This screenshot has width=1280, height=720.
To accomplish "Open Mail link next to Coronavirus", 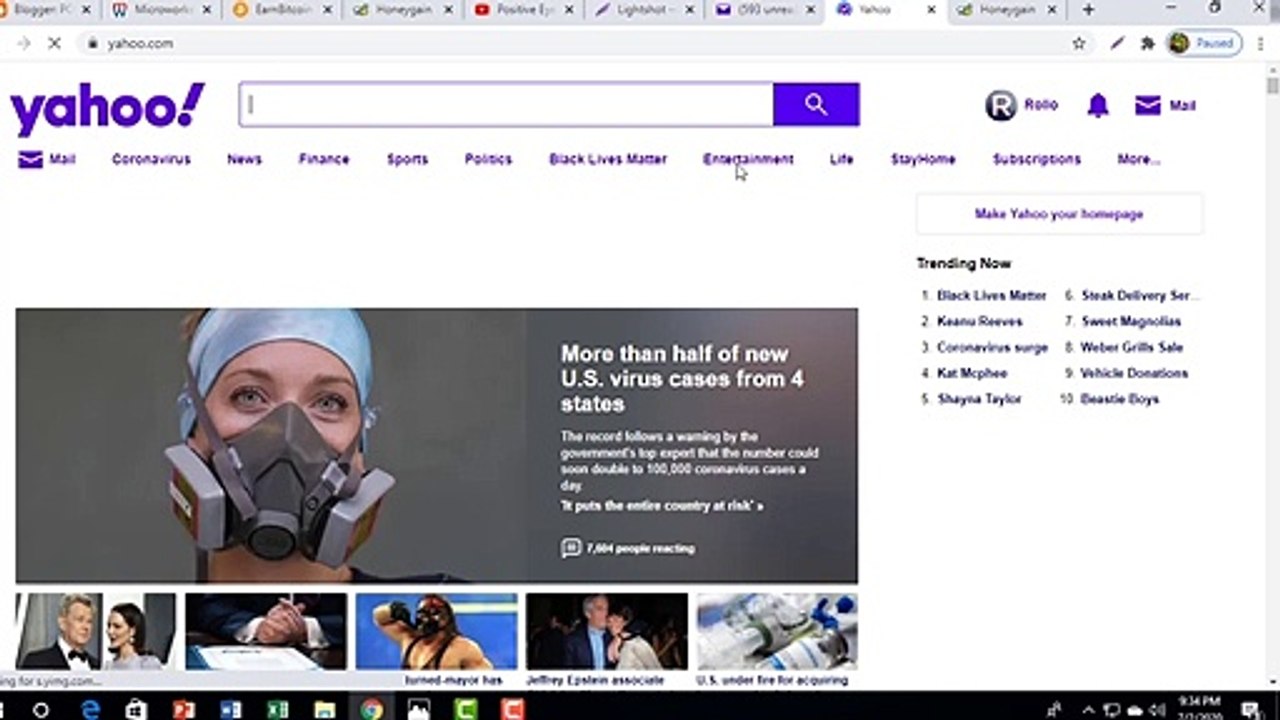I will tap(47, 159).
